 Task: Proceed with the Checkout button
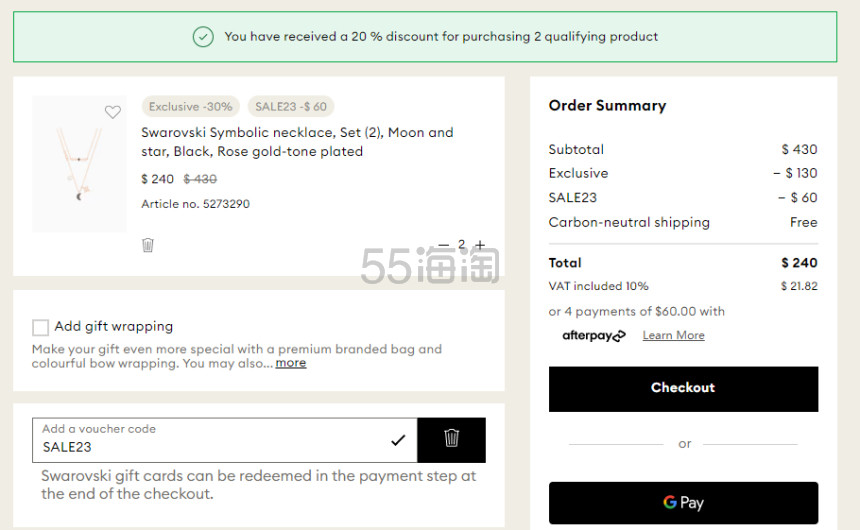pos(683,389)
